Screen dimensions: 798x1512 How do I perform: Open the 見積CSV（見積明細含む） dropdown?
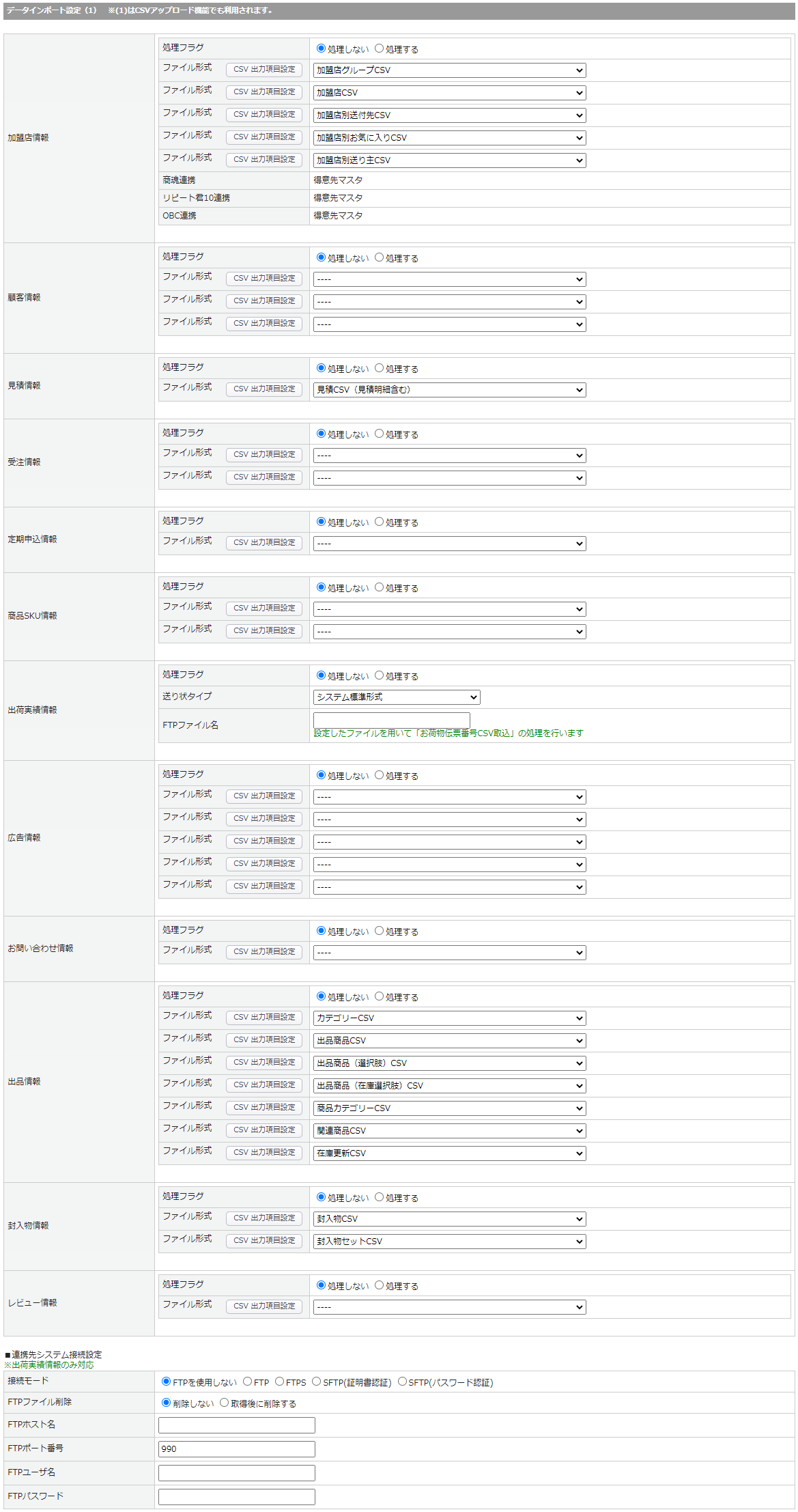point(449,390)
